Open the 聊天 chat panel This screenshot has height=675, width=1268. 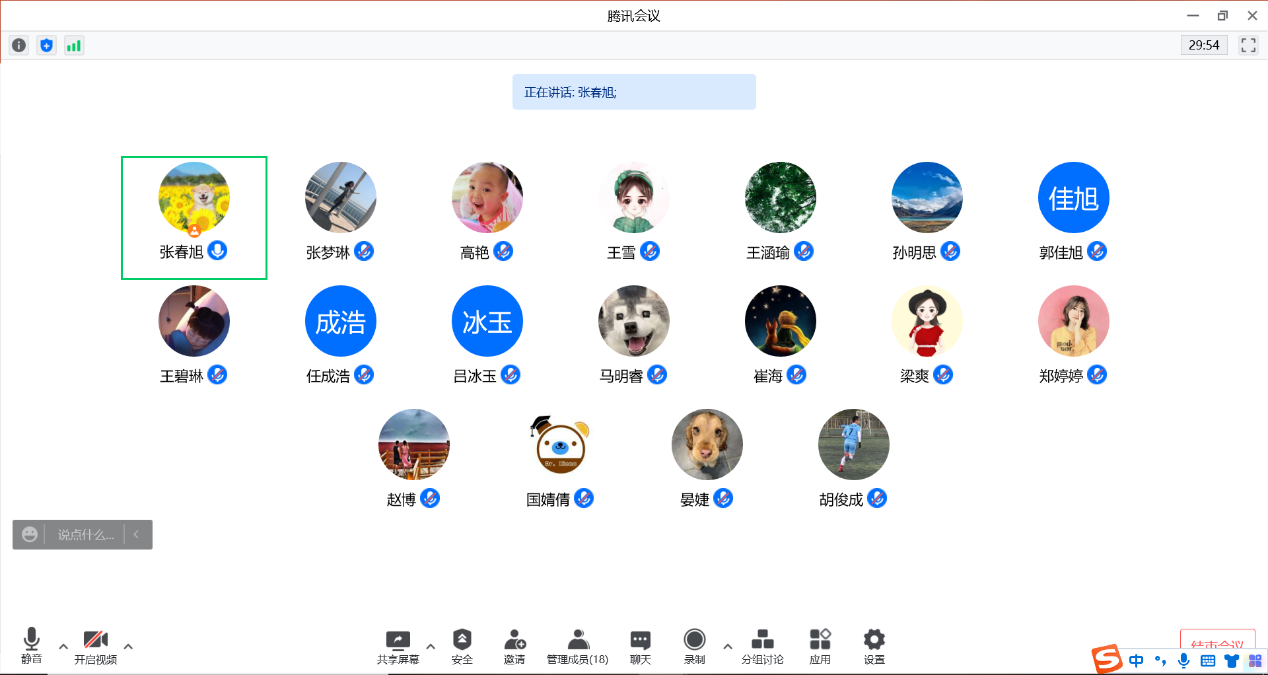click(x=640, y=646)
